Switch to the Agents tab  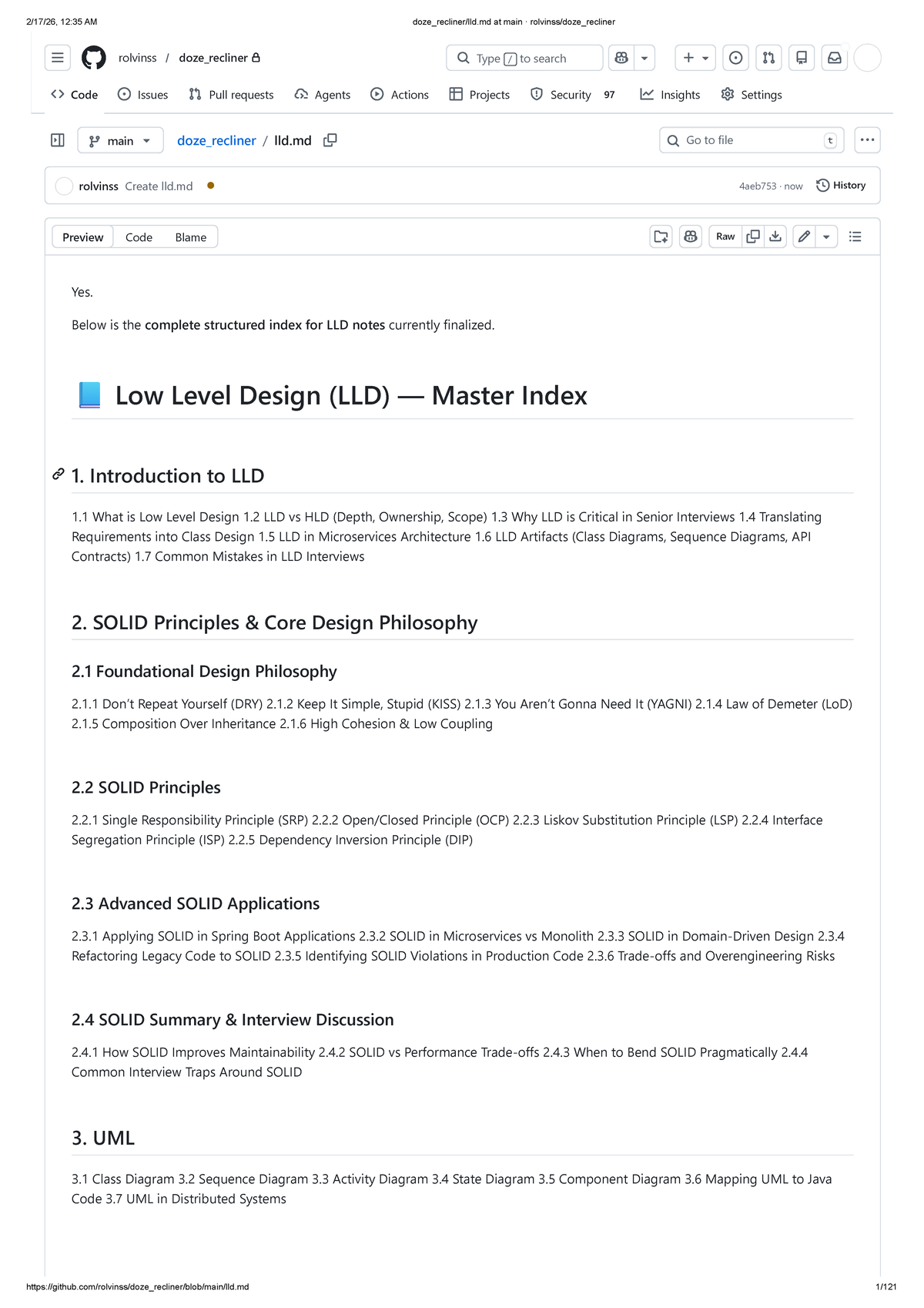point(323,95)
